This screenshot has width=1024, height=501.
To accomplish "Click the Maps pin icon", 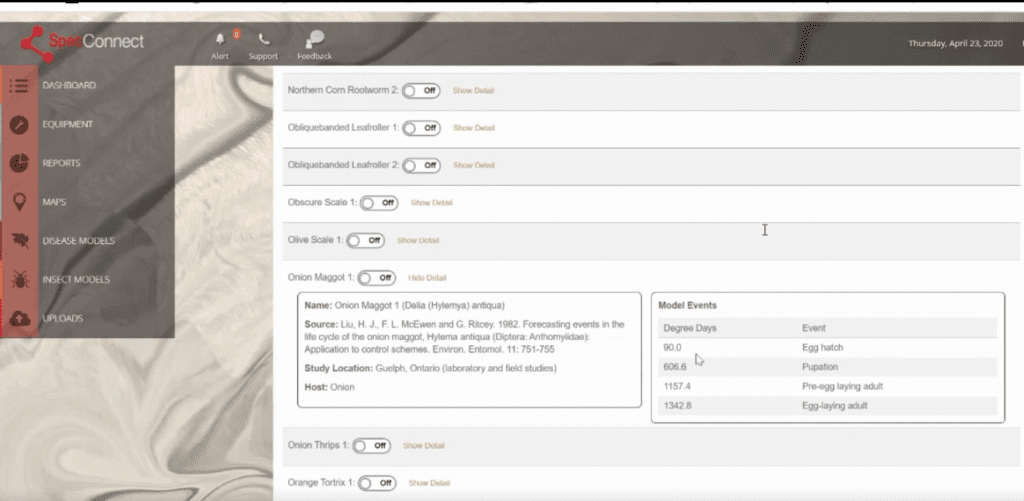I will point(19,202).
